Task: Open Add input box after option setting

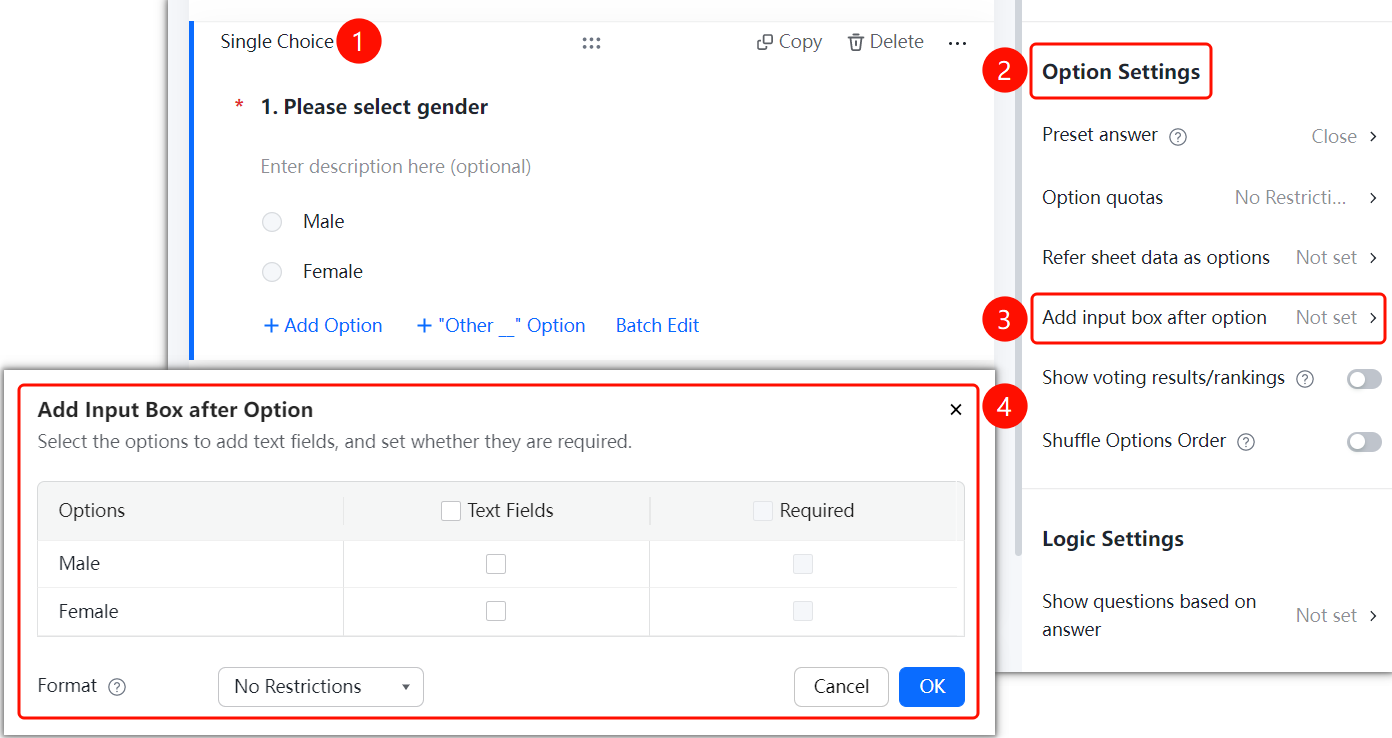Action: click(x=1209, y=318)
